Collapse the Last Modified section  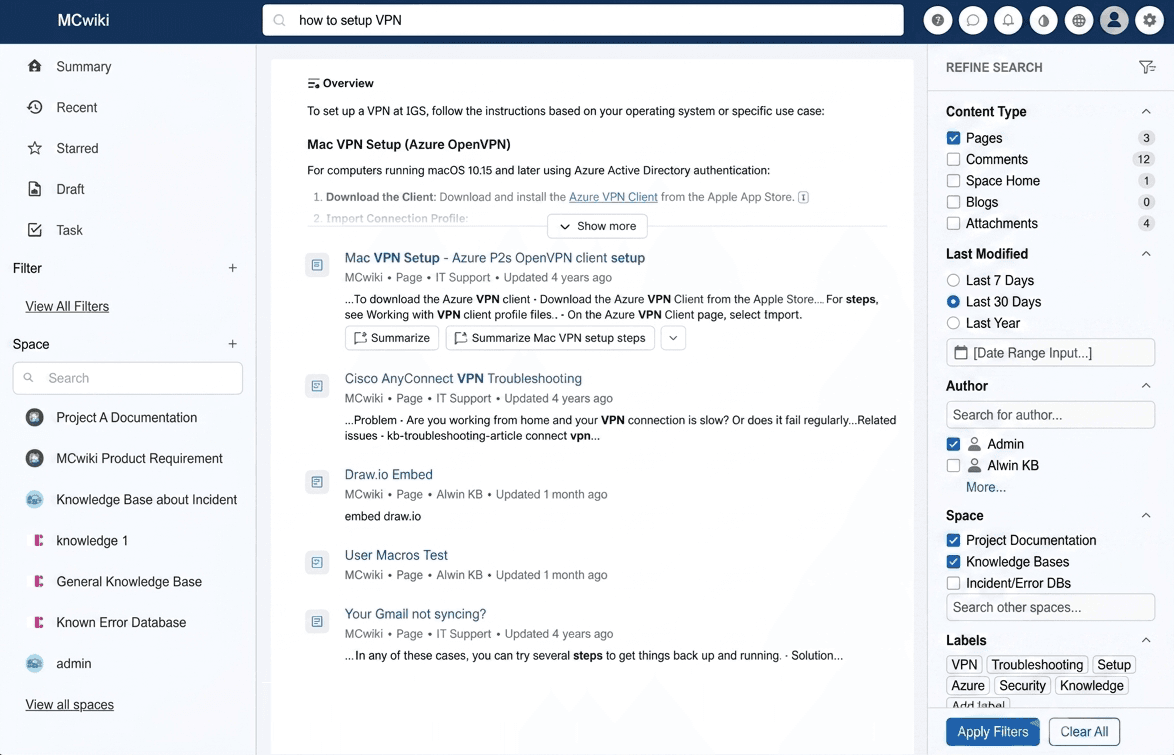[1146, 254]
